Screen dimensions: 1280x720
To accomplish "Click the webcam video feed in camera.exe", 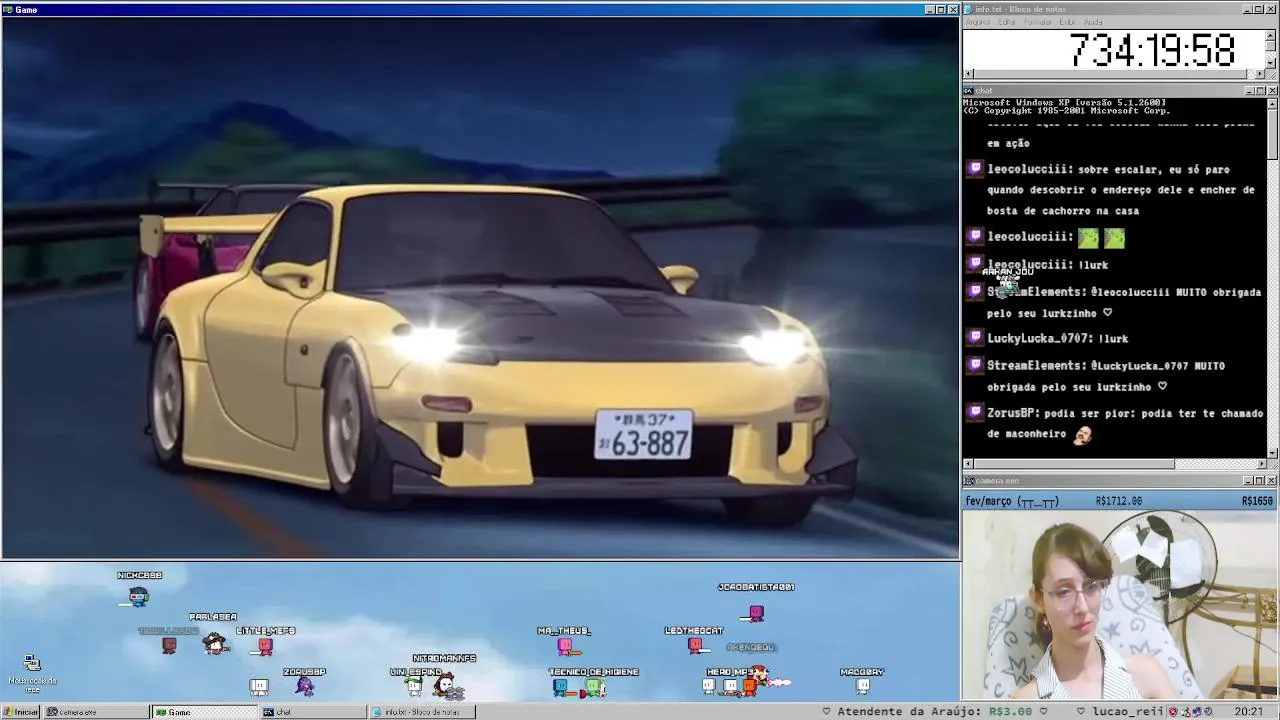I will [1120, 604].
